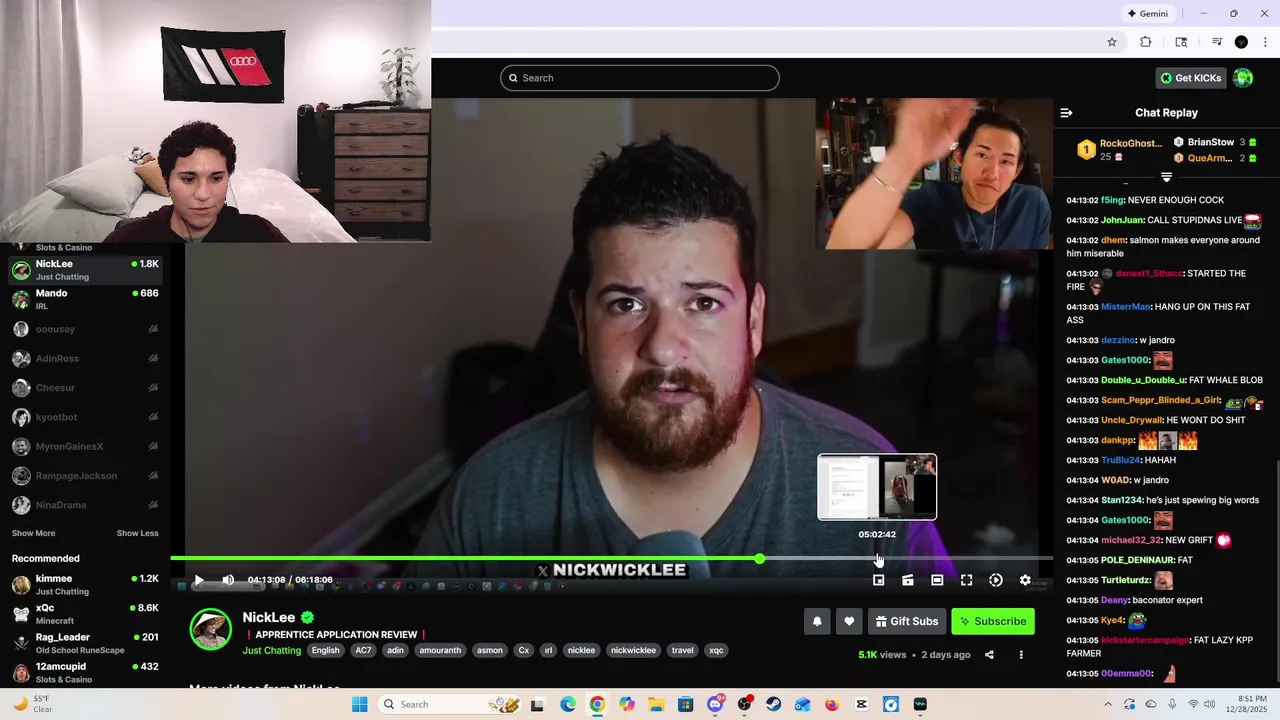1280x720 pixels.
Task: Open recommended channel 12amcupid
Action: (85, 672)
